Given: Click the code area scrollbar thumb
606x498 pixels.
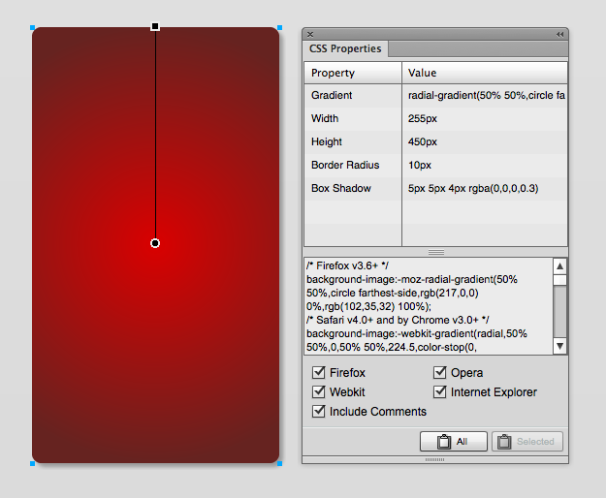Looking at the screenshot, I should coord(560,280).
